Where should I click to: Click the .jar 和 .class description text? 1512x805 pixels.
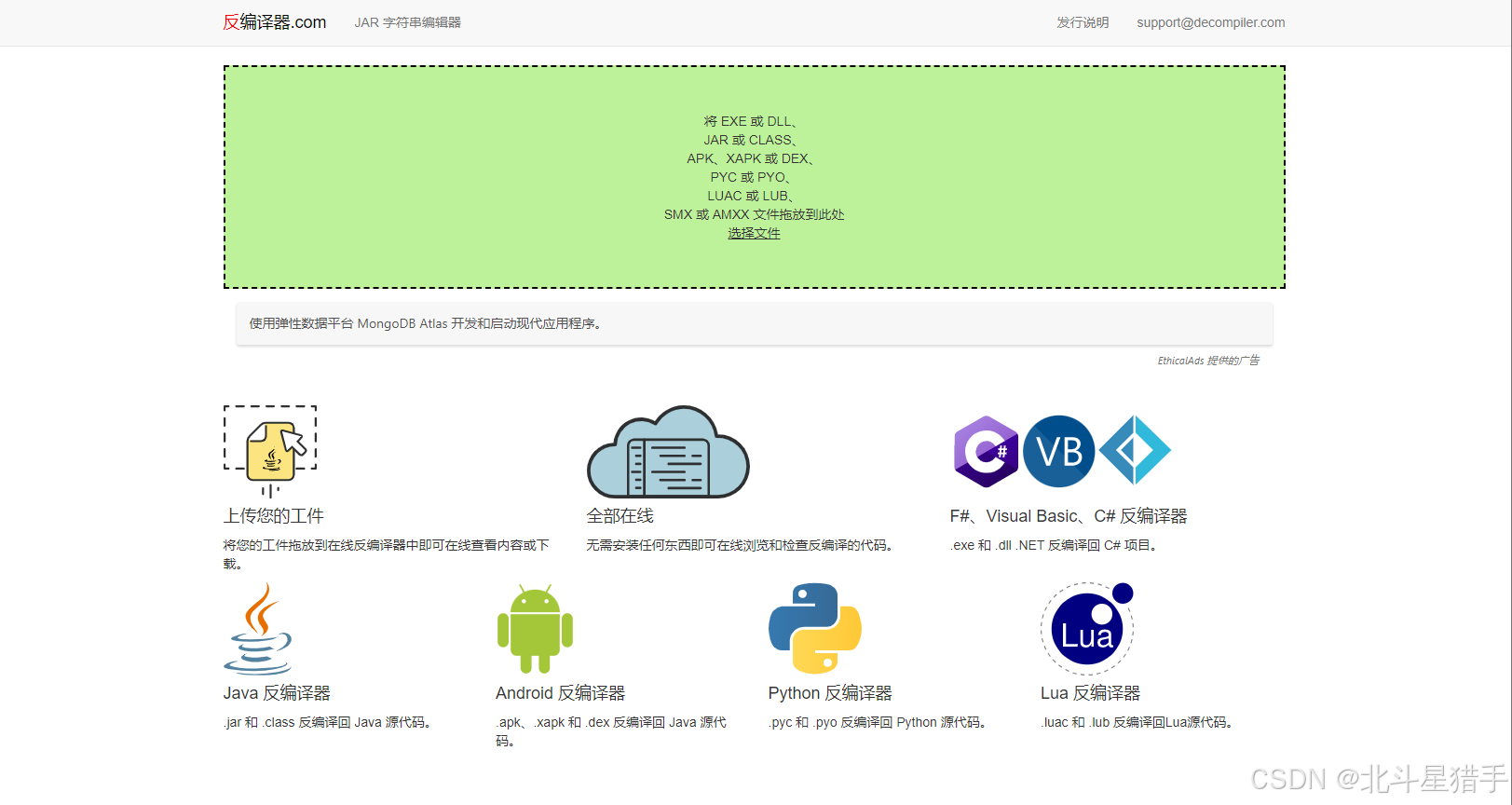click(x=330, y=722)
